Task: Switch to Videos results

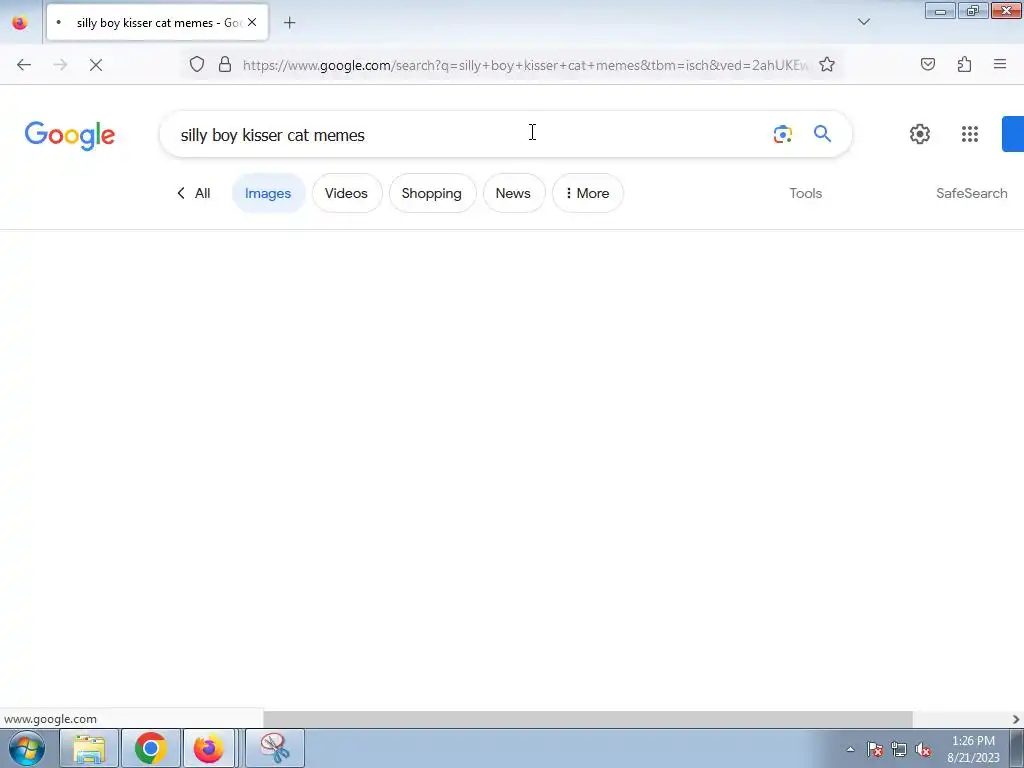Action: [x=347, y=193]
